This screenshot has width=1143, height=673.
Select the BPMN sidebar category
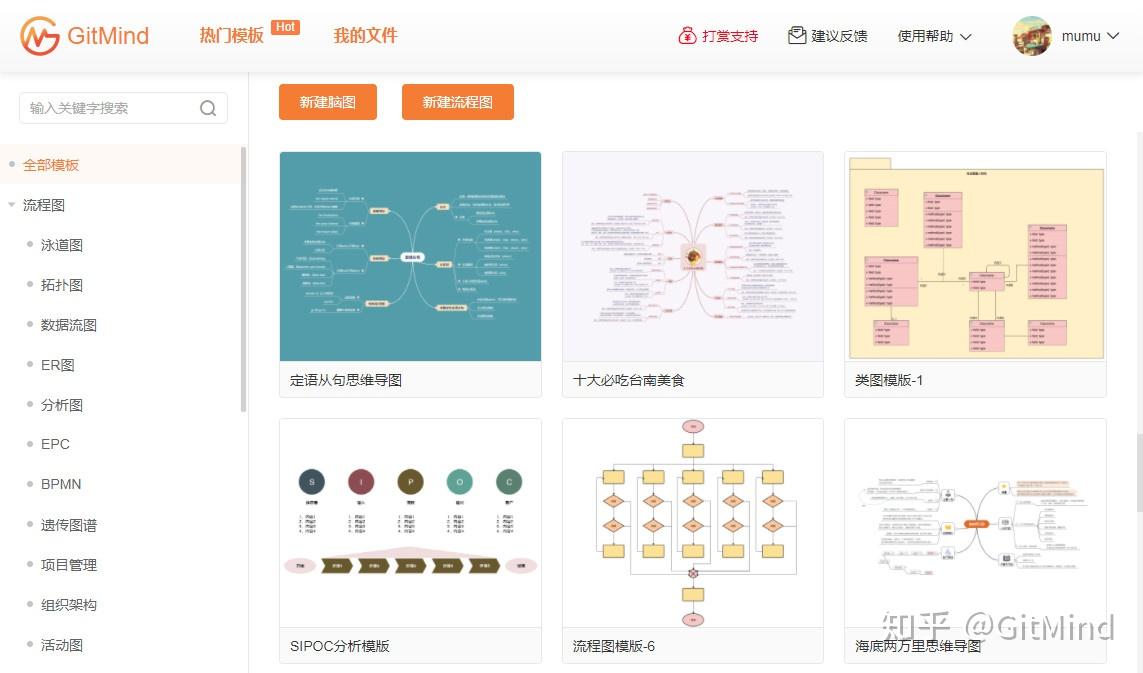pos(61,484)
